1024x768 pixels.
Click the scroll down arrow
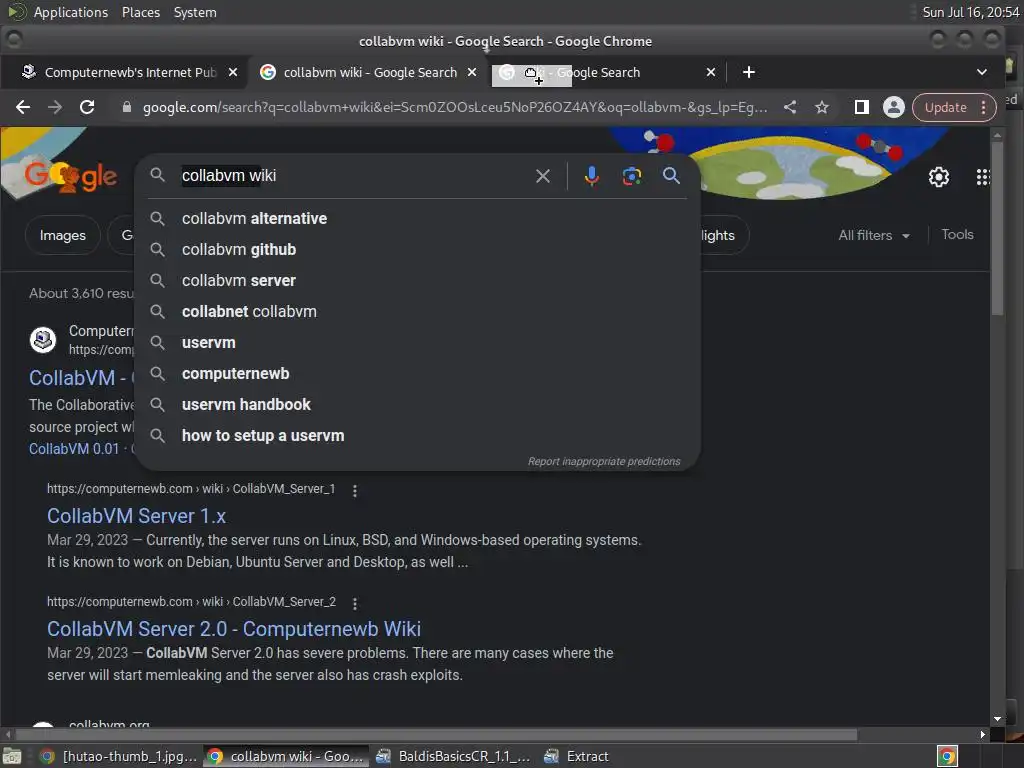click(x=997, y=719)
